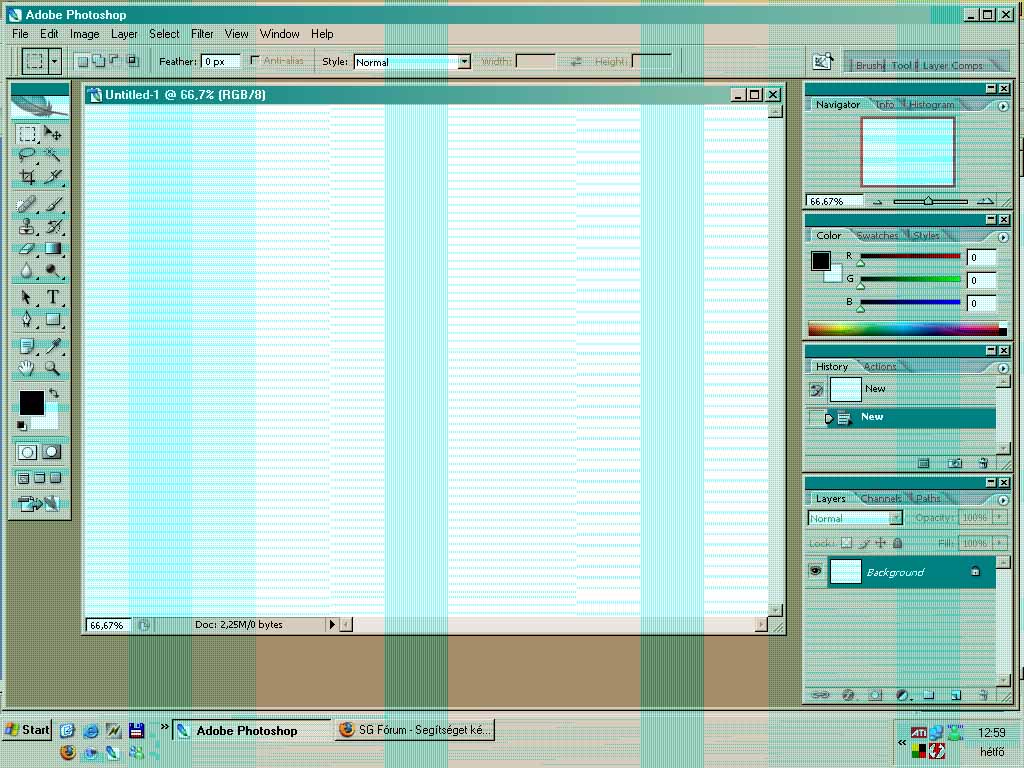Select the Clone Stamp tool
The width and height of the screenshot is (1024, 768).
(27, 227)
